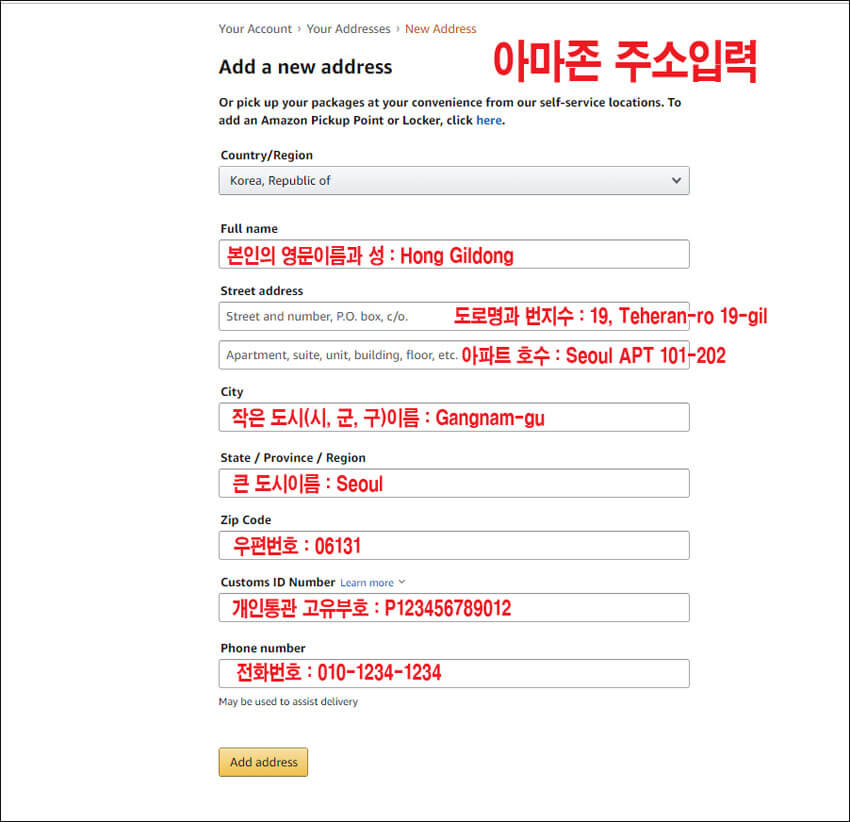Click the 'Phone number' label
850x822 pixels.
263,648
